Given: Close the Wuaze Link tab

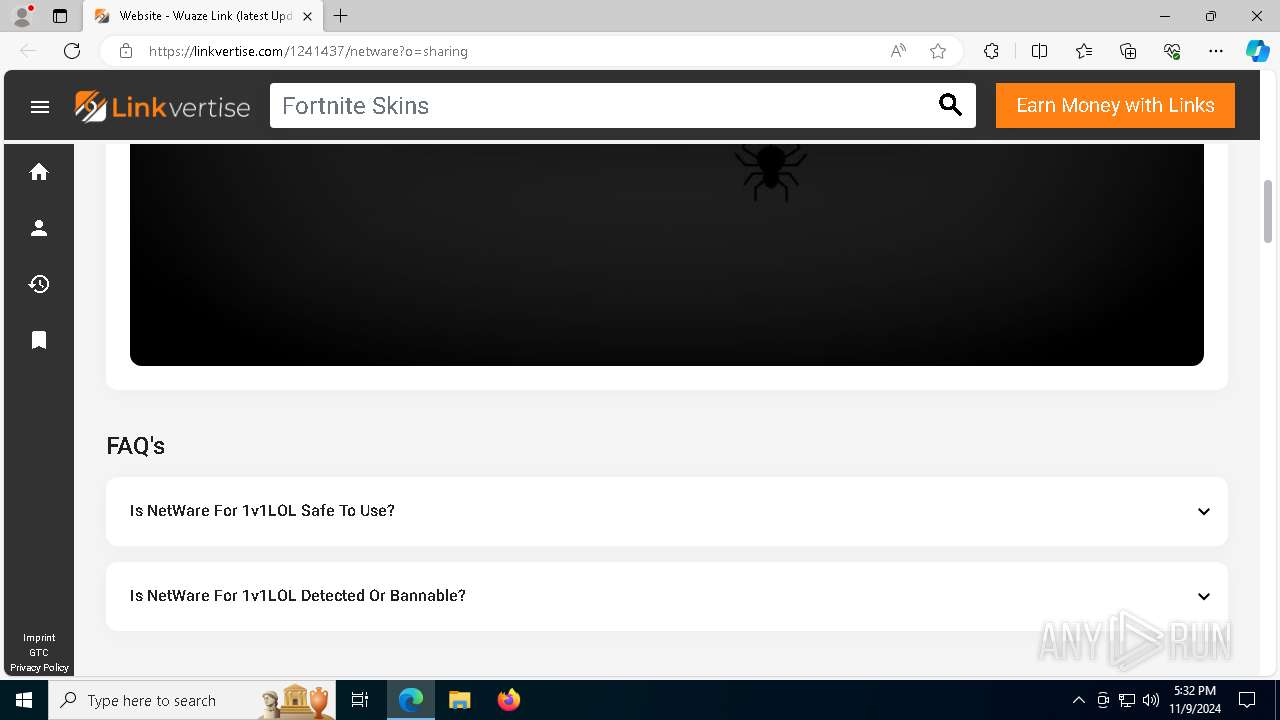Looking at the screenshot, I should (x=308, y=16).
